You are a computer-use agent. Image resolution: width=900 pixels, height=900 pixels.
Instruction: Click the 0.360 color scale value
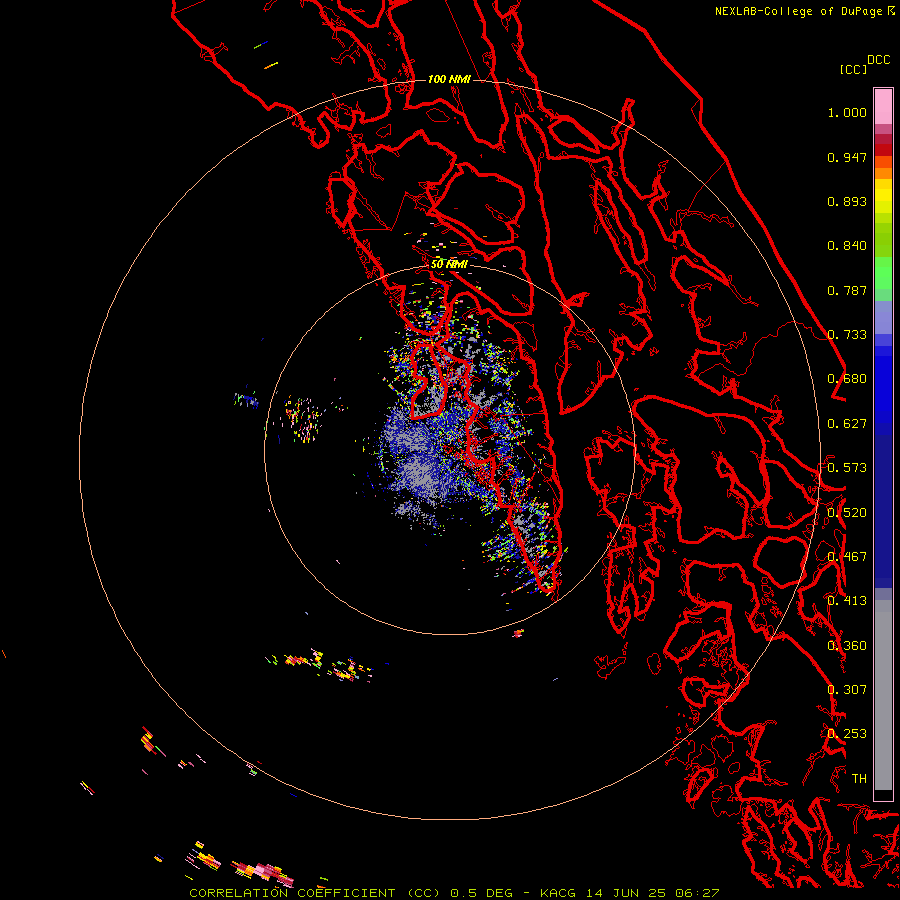(847, 646)
